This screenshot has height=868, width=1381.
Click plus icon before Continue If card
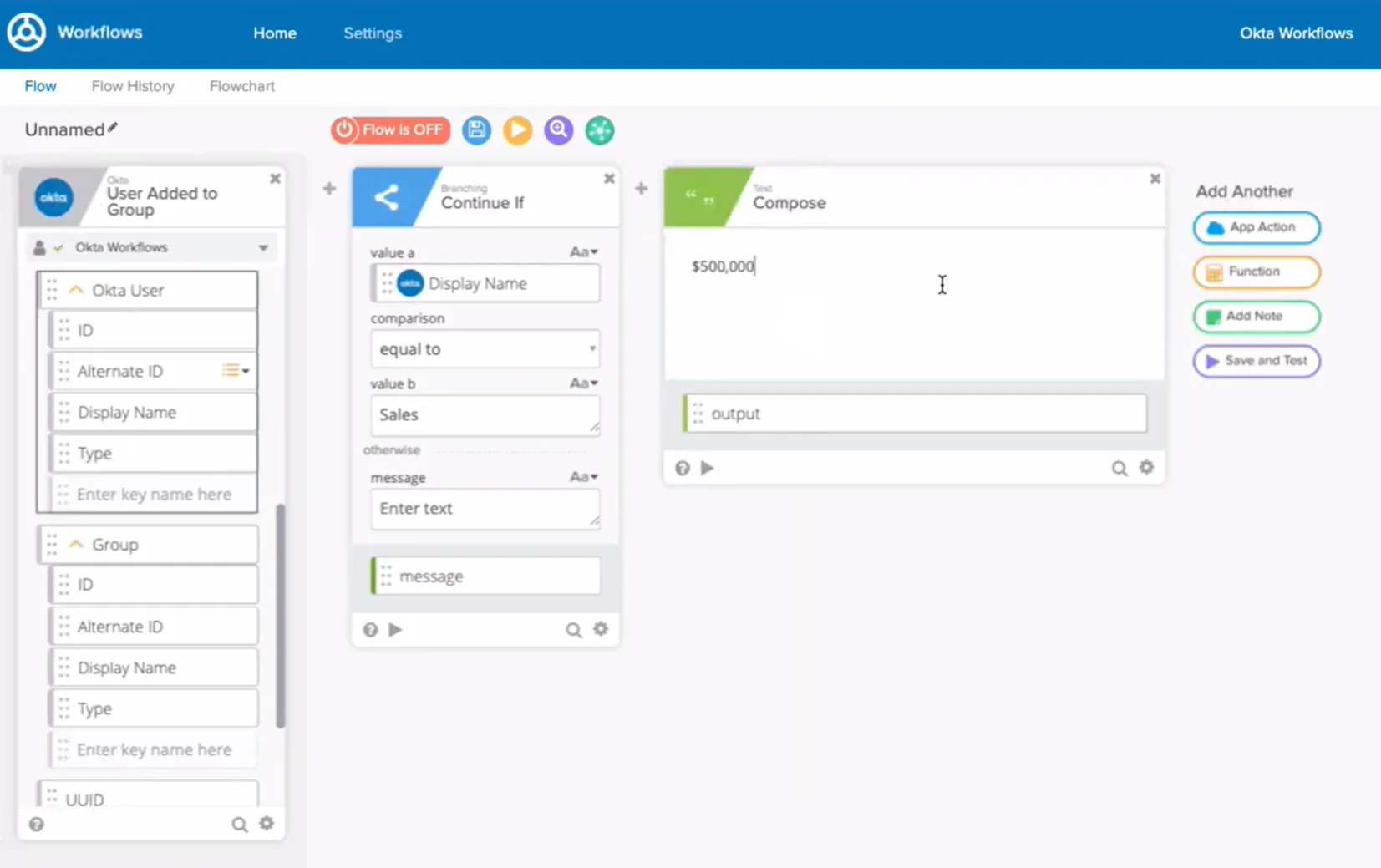[x=329, y=189]
